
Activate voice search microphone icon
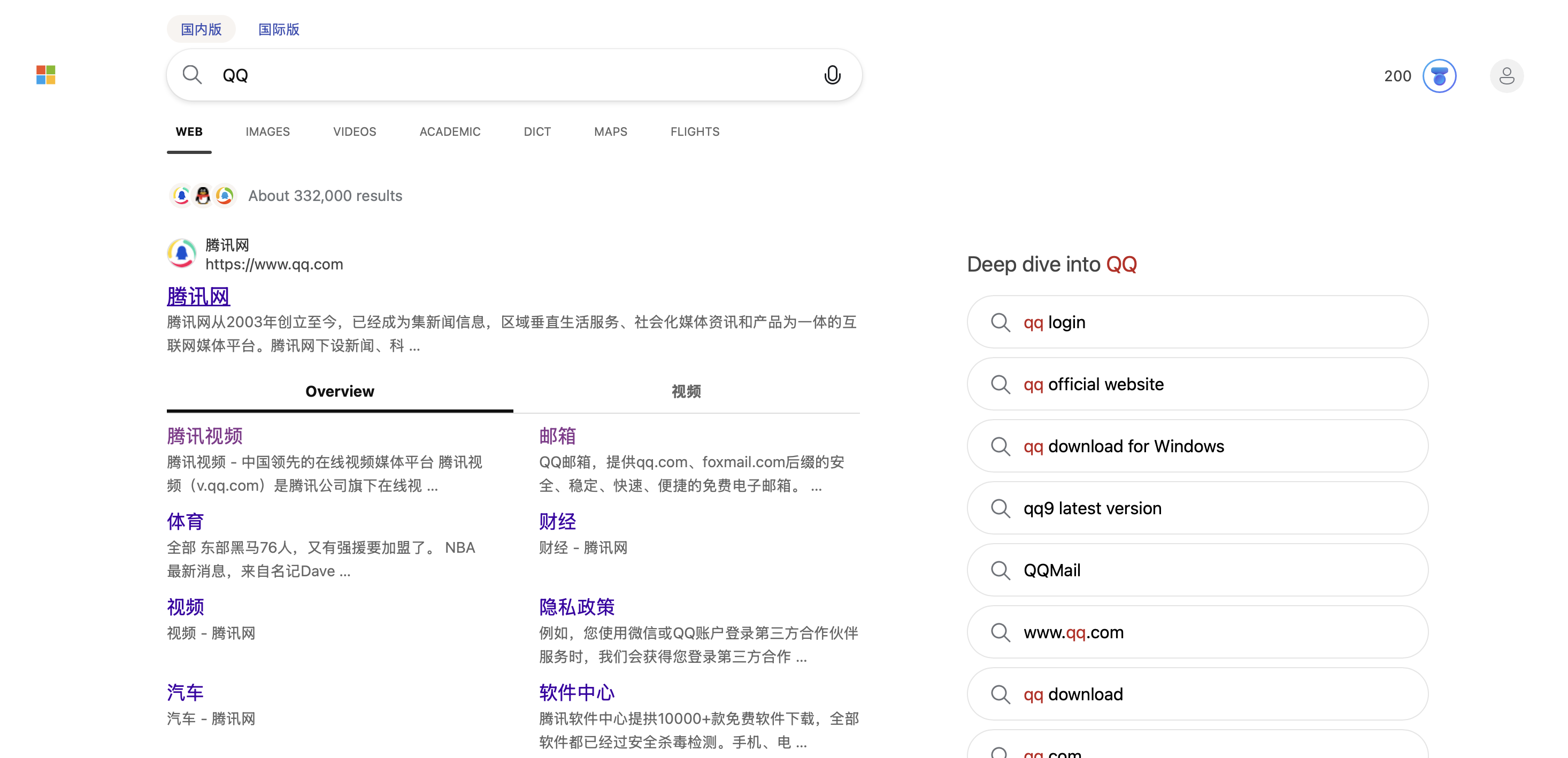click(x=832, y=75)
